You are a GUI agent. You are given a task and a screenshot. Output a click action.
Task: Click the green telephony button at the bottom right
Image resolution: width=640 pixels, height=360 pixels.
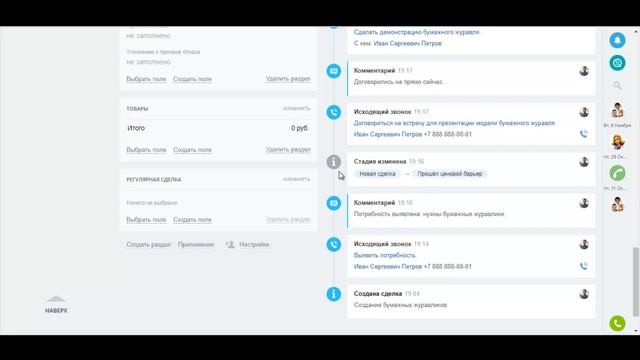(x=617, y=324)
